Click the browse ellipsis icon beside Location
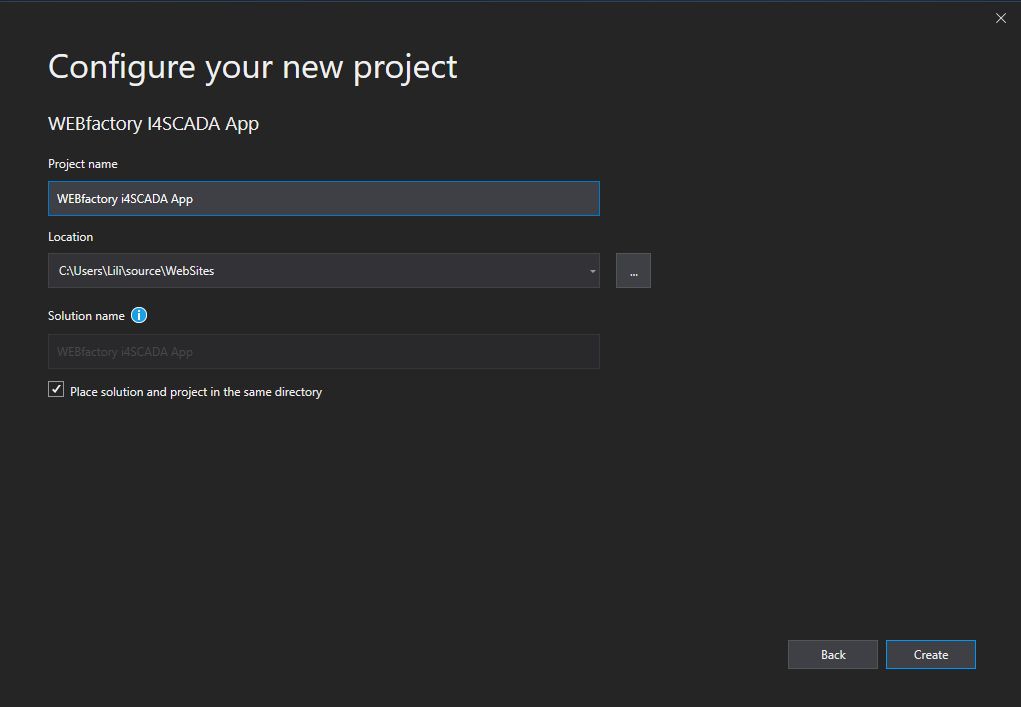 coord(633,270)
